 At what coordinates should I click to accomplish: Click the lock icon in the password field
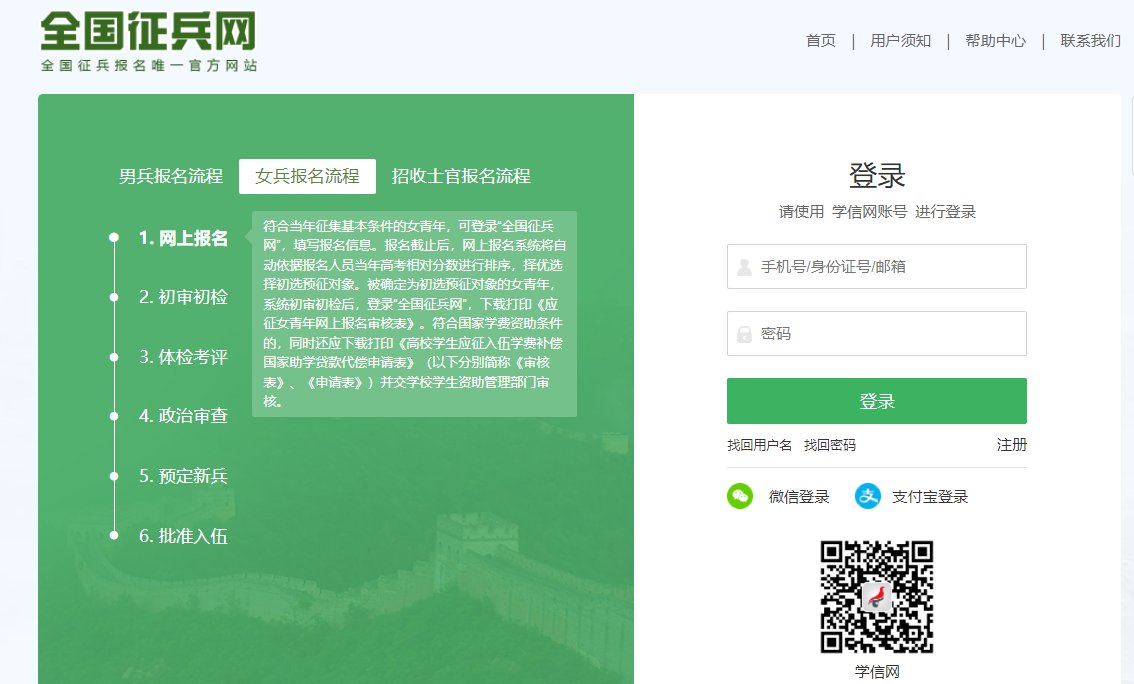coord(744,334)
